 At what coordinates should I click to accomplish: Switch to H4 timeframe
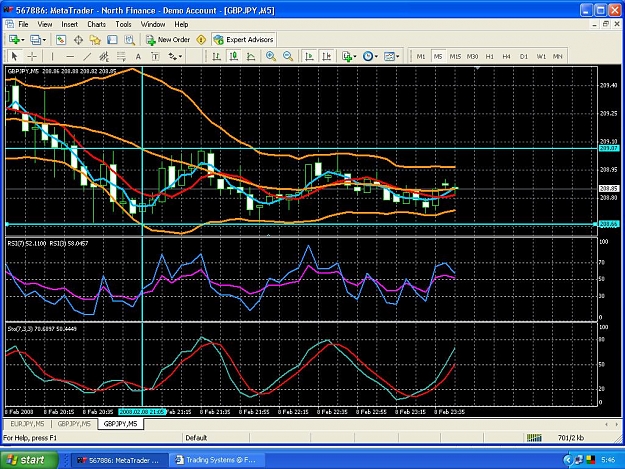point(506,57)
